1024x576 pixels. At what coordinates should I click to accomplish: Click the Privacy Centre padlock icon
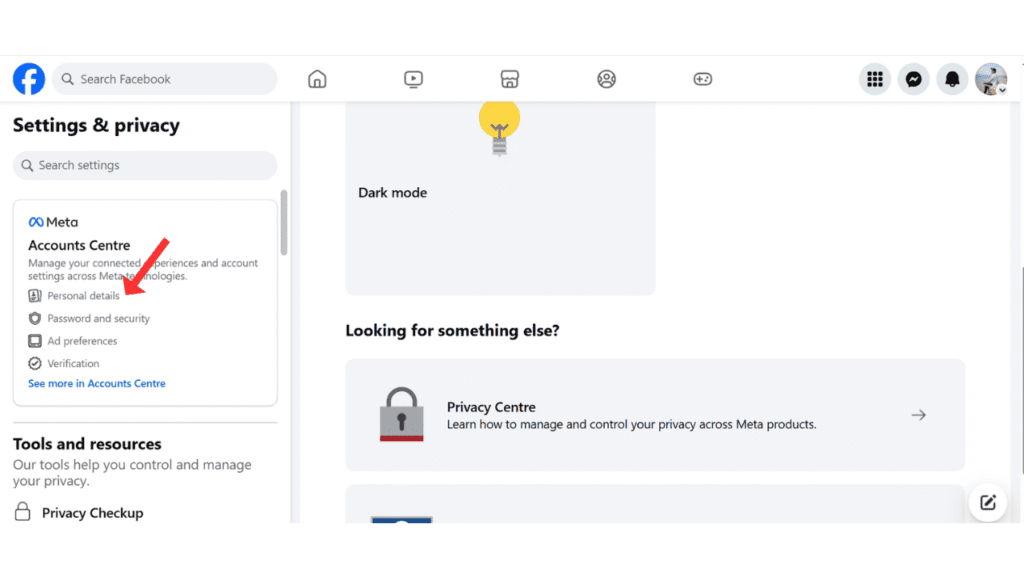pos(401,414)
